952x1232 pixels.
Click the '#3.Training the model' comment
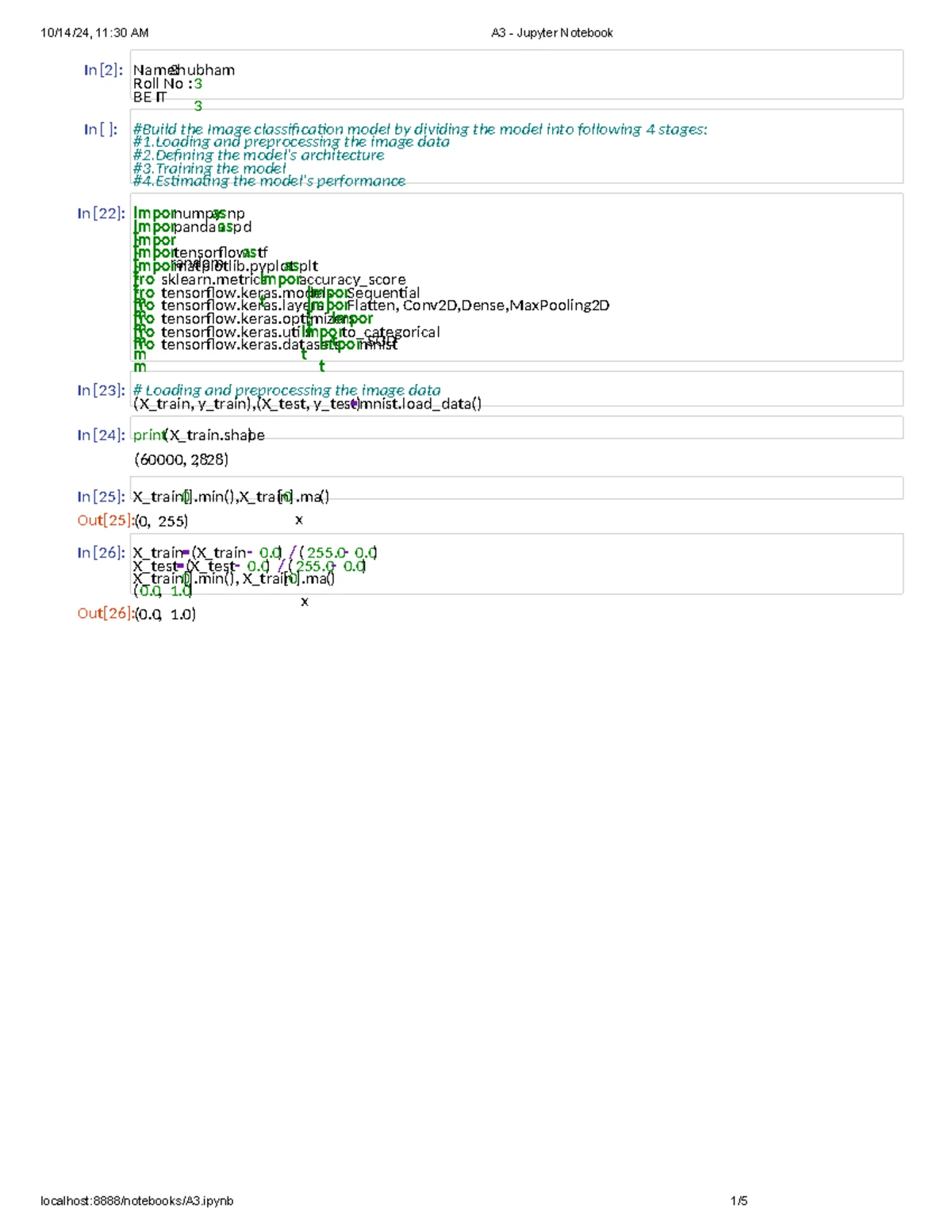(x=209, y=168)
